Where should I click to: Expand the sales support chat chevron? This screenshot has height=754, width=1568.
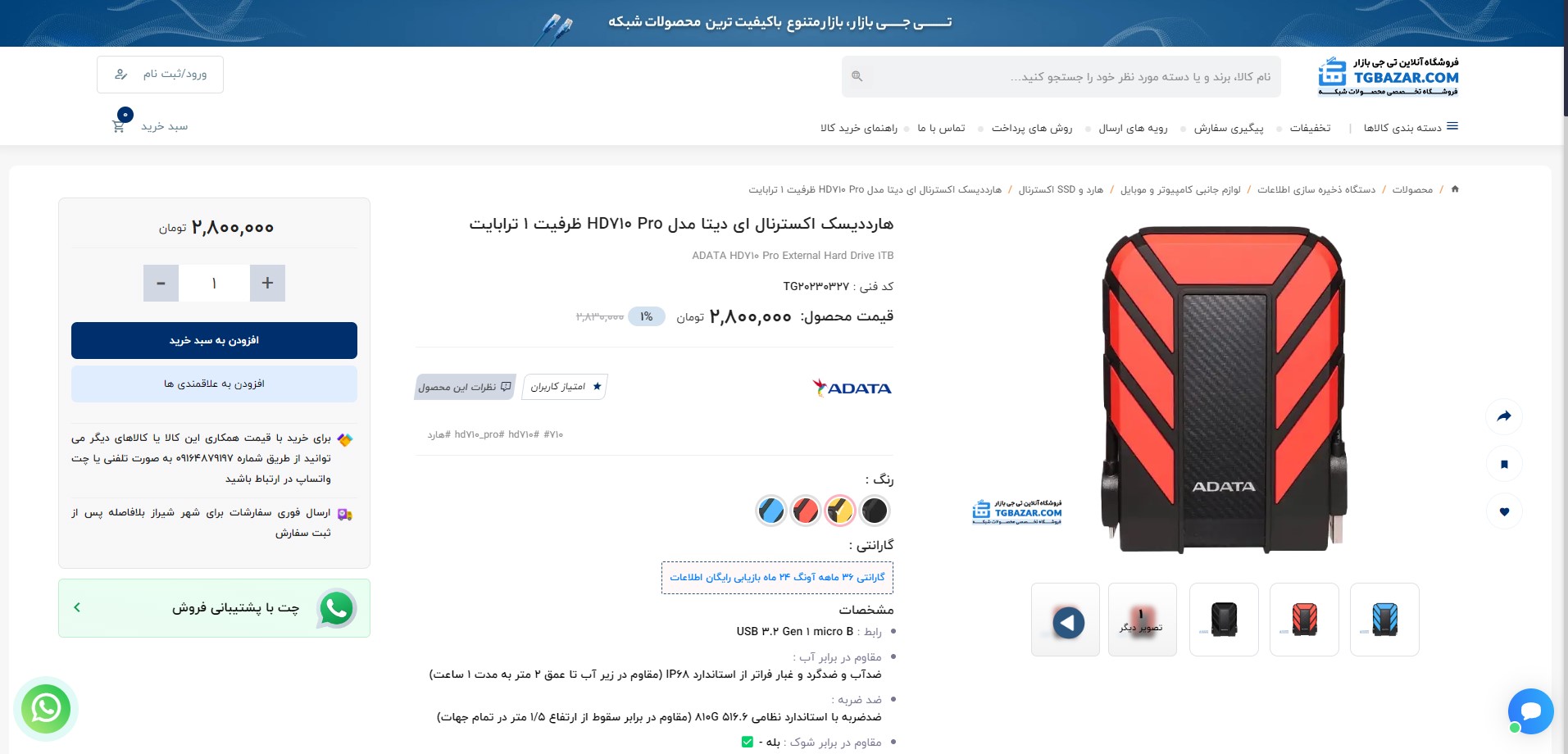pos(77,607)
